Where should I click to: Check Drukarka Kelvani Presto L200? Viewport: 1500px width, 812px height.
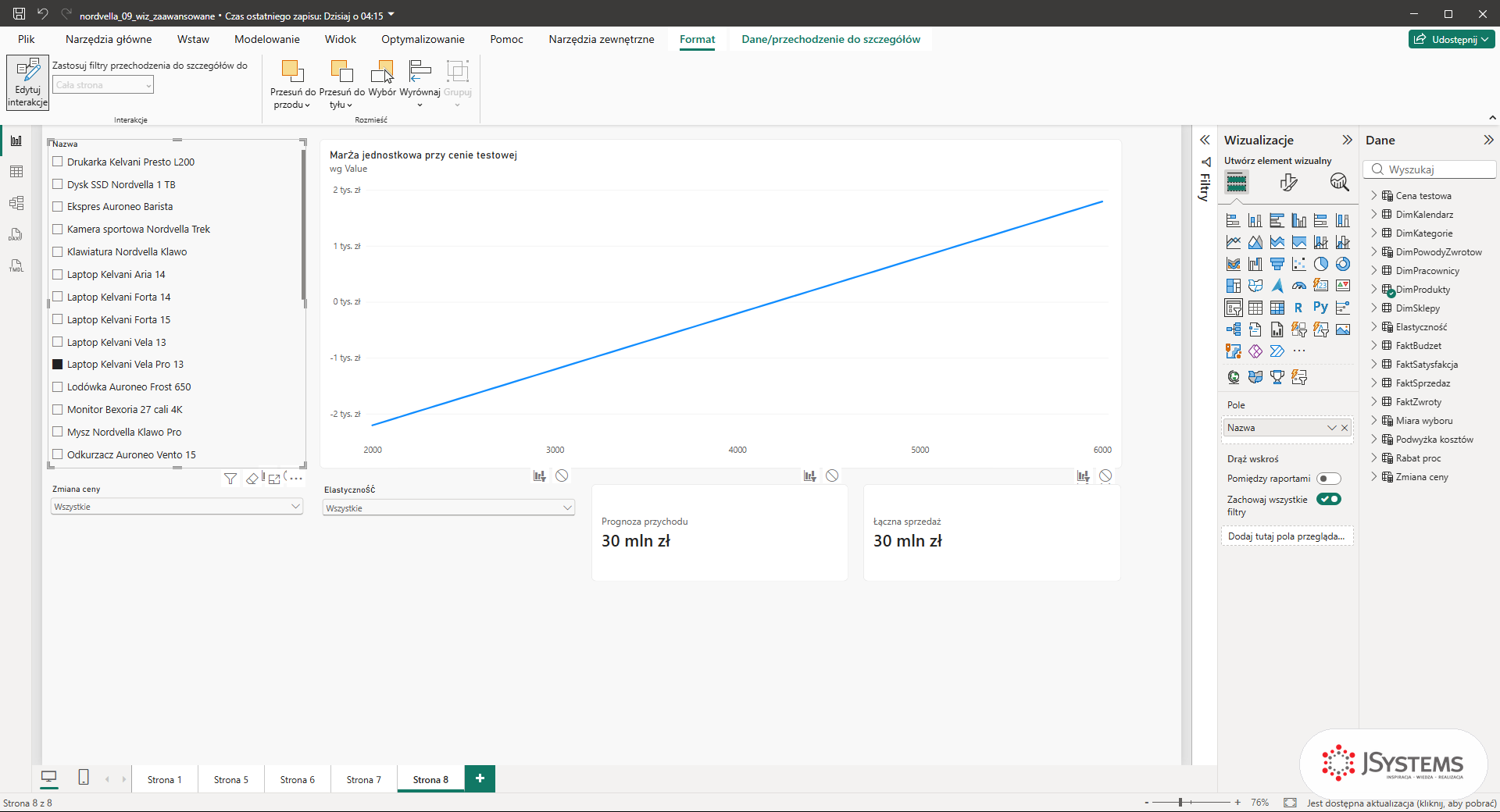click(x=57, y=162)
